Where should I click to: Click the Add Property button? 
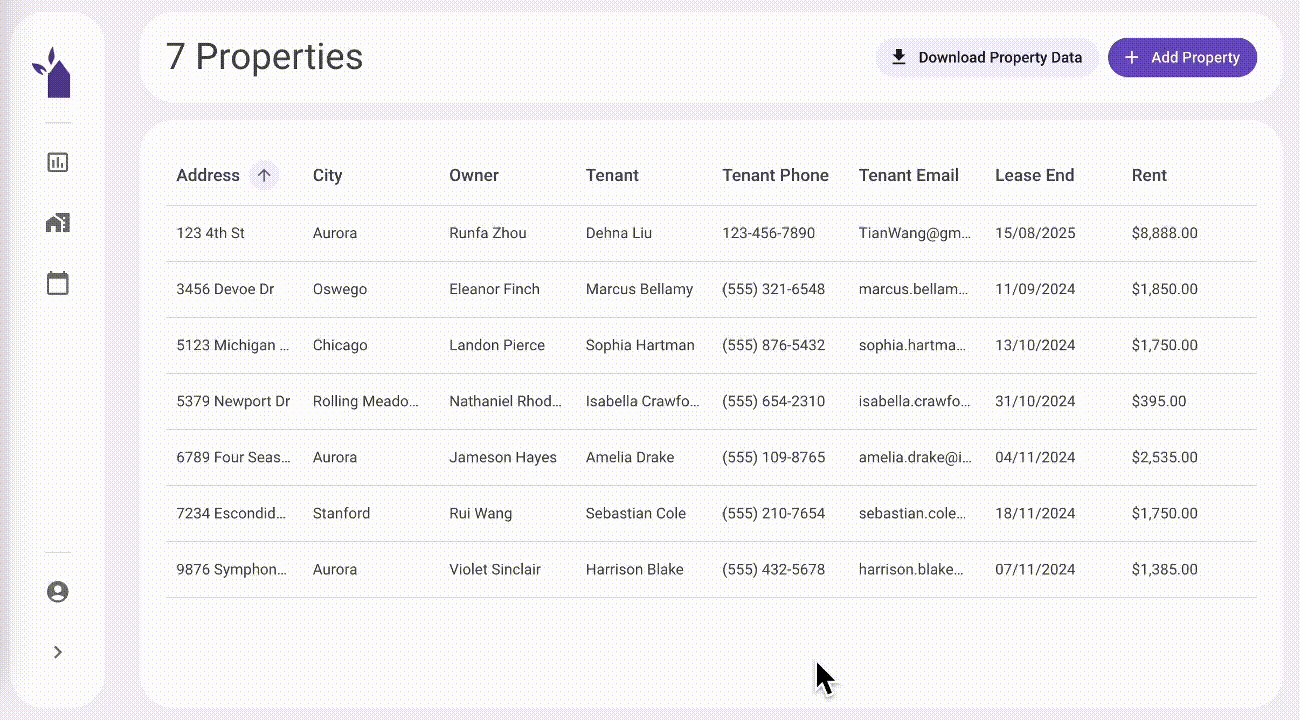coord(1182,58)
